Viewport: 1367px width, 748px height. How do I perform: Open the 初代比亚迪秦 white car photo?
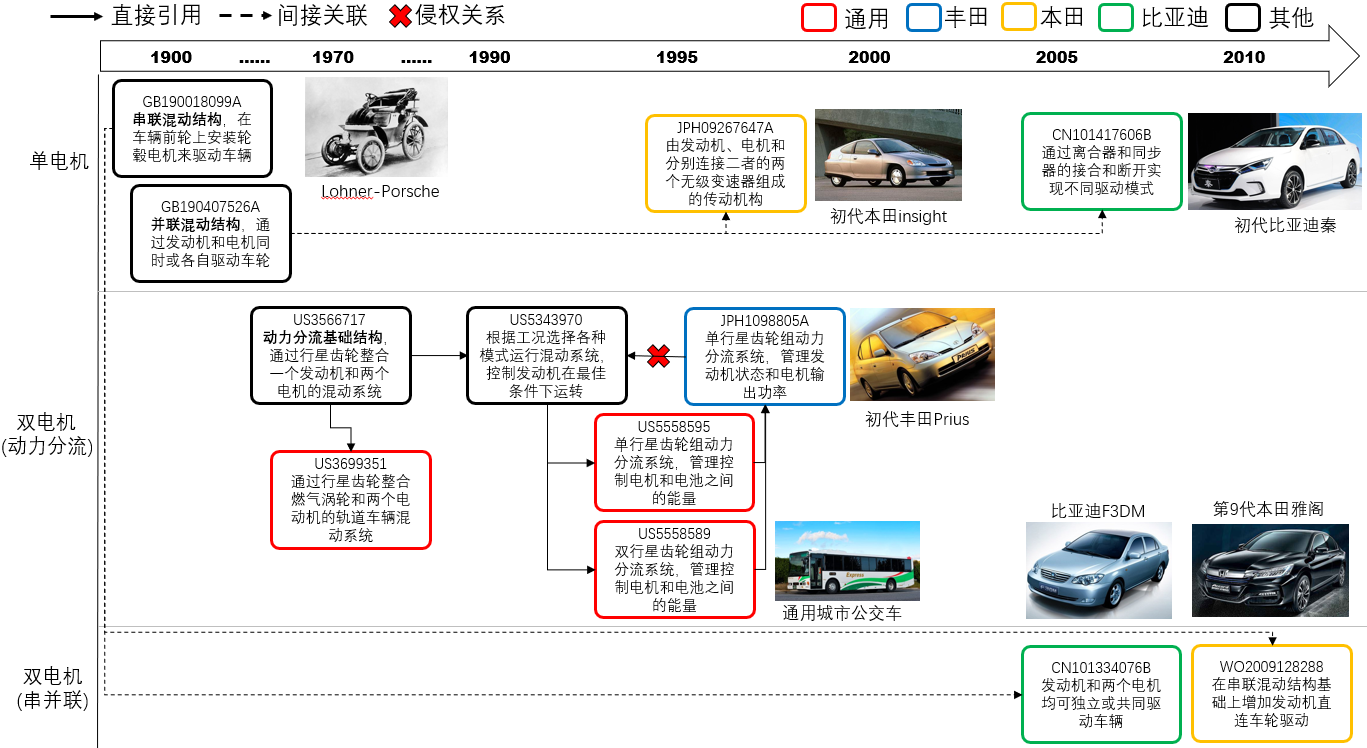coord(1276,161)
